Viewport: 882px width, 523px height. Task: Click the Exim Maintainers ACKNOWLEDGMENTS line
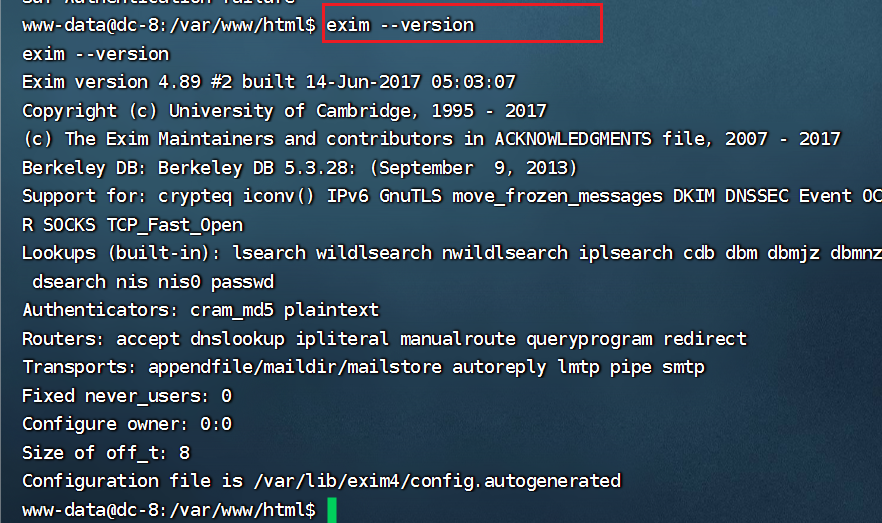click(x=431, y=139)
